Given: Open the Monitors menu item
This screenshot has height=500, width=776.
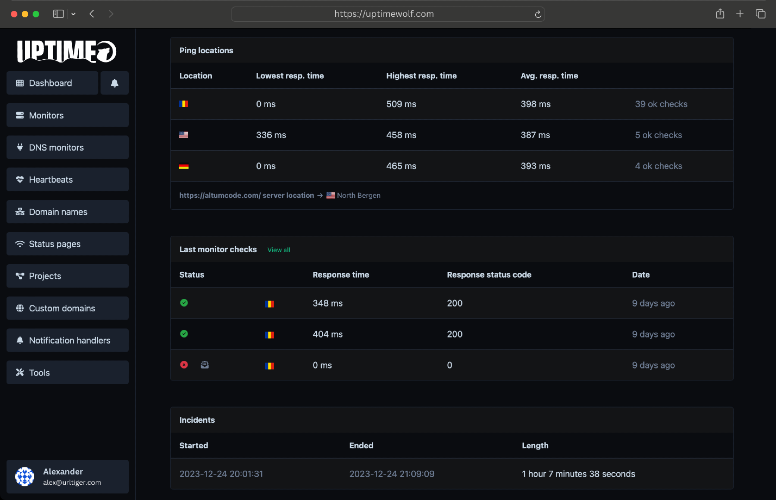Looking at the screenshot, I should 68,115.
